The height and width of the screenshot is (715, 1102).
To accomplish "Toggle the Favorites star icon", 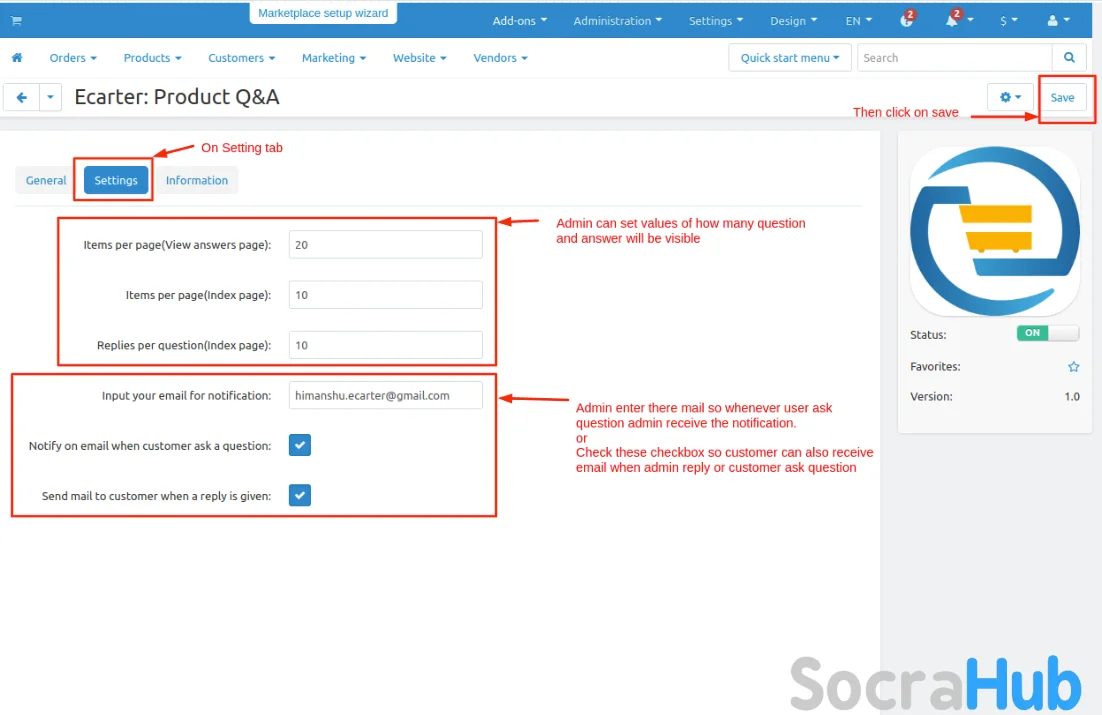I will (x=1073, y=366).
